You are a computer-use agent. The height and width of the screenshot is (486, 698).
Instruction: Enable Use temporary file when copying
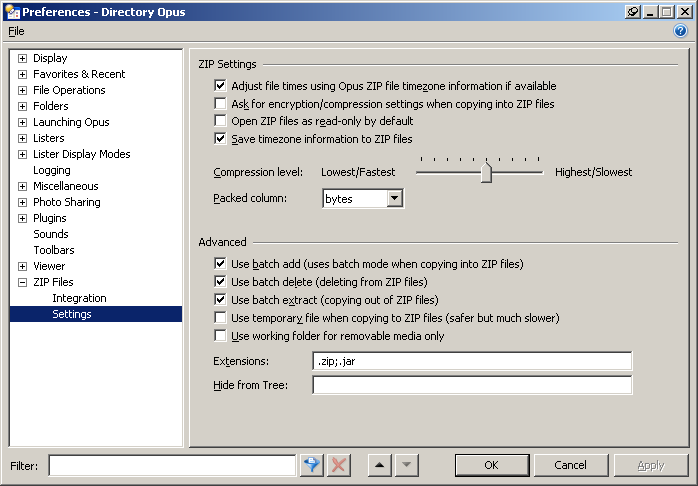tap(221, 318)
